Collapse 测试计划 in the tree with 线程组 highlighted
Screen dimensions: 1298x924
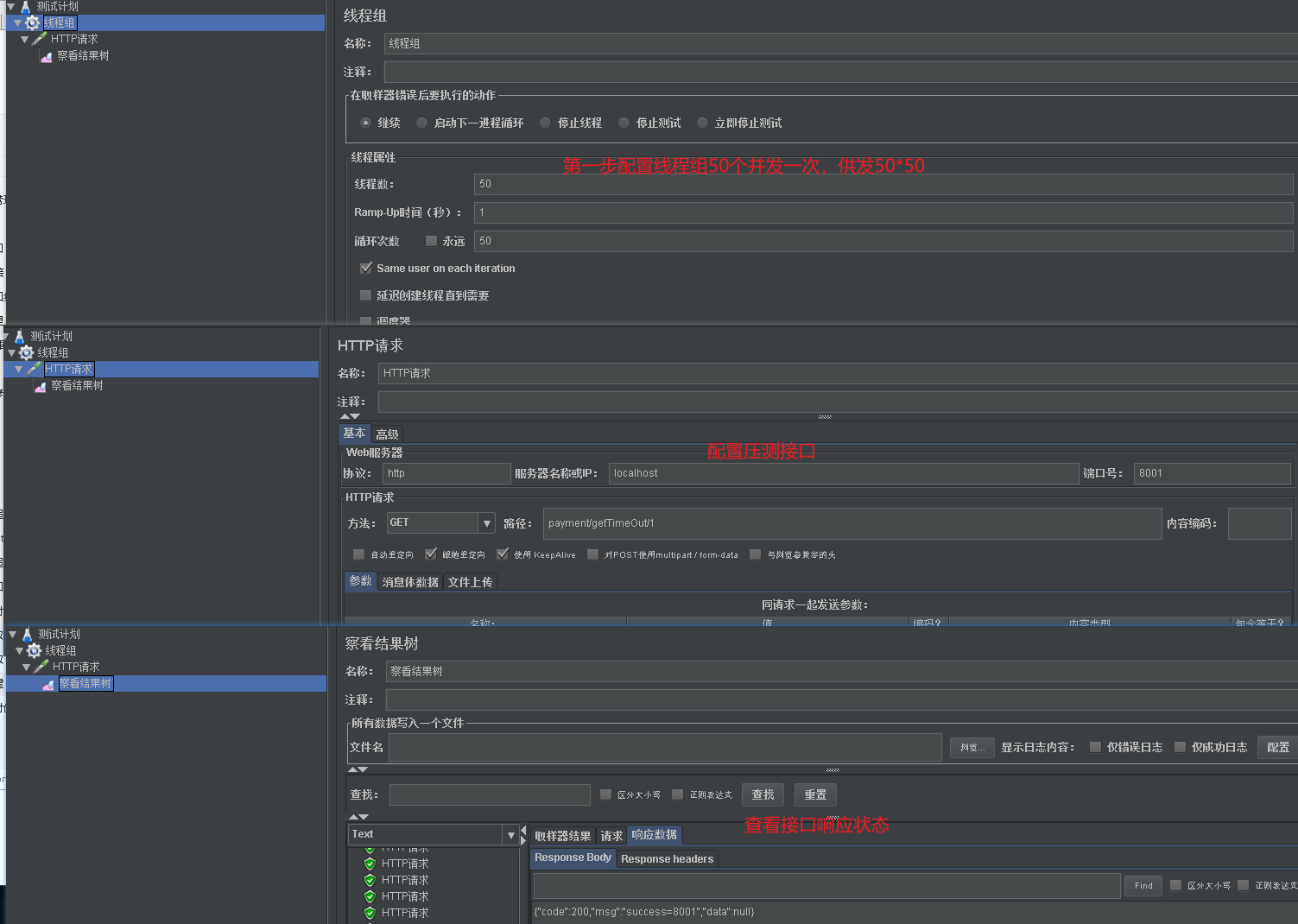click(x=10, y=6)
